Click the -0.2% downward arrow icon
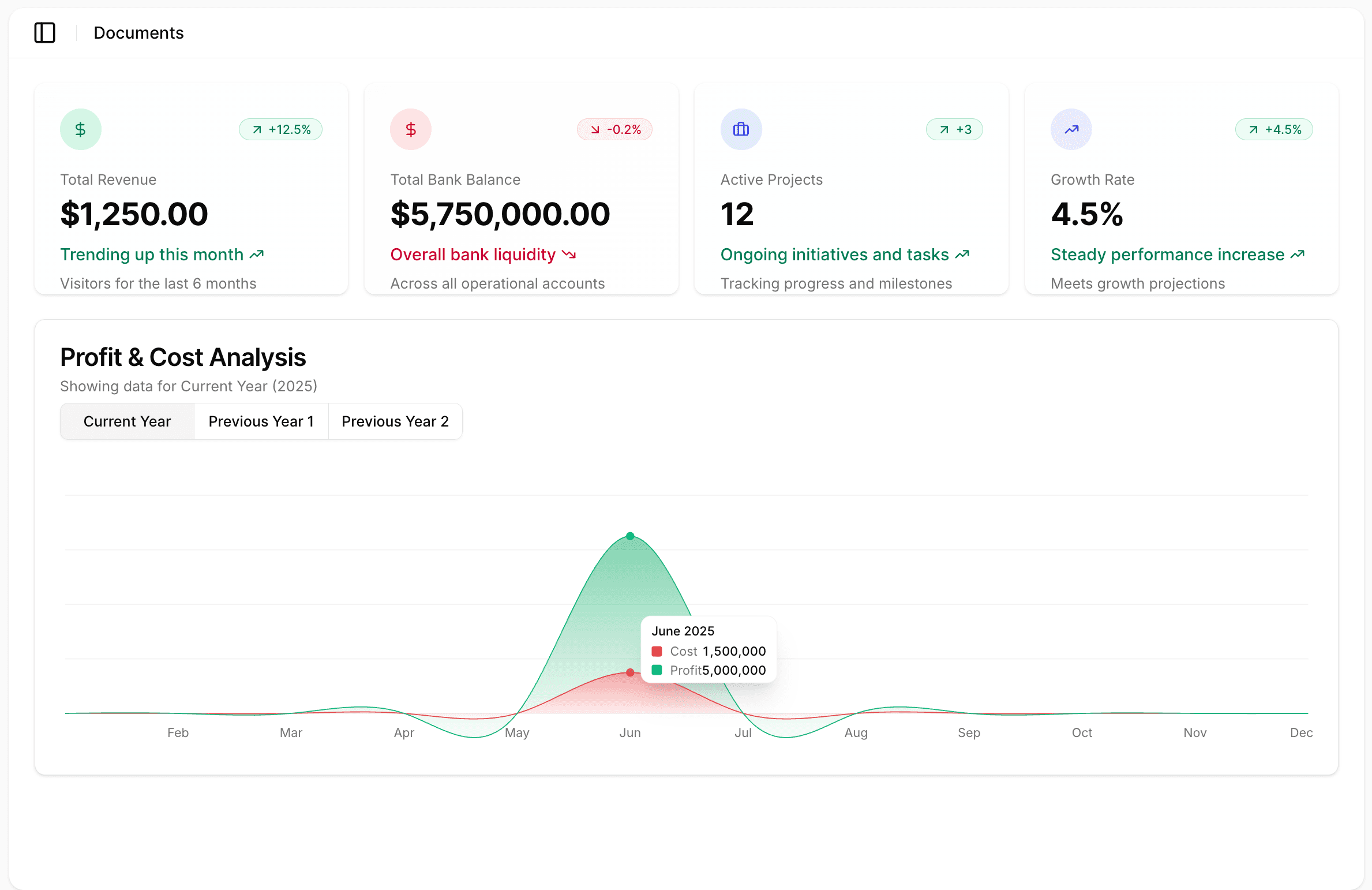The image size is (1372, 890). click(595, 129)
